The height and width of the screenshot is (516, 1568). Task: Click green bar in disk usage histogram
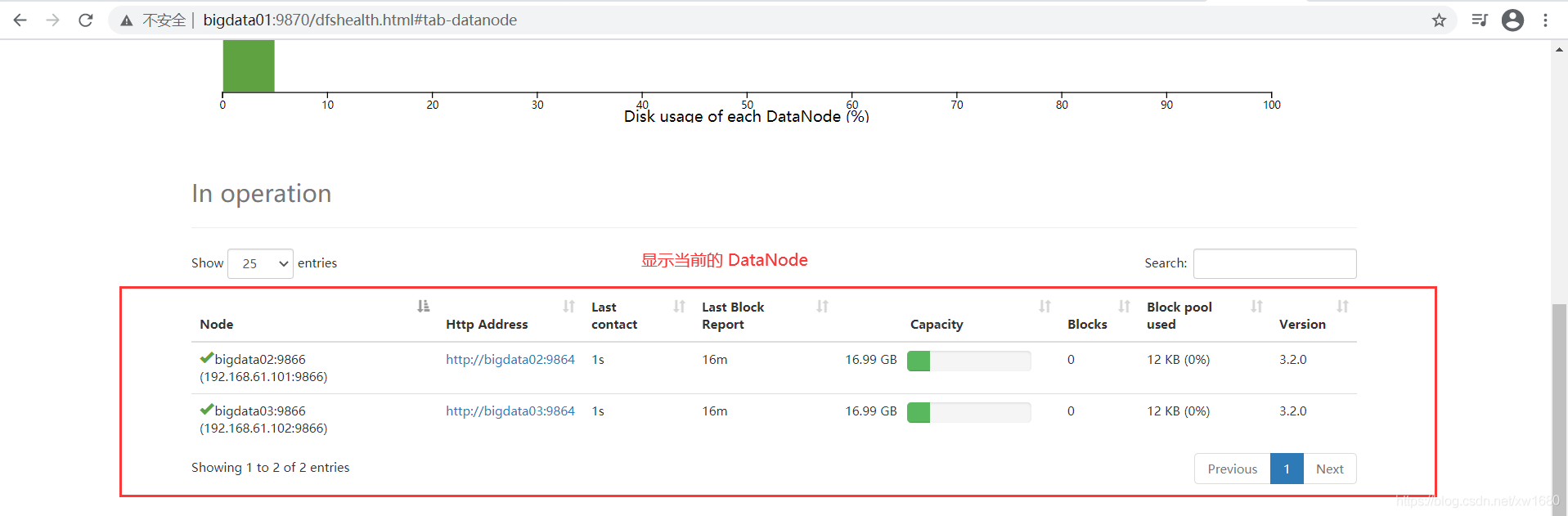[x=249, y=66]
